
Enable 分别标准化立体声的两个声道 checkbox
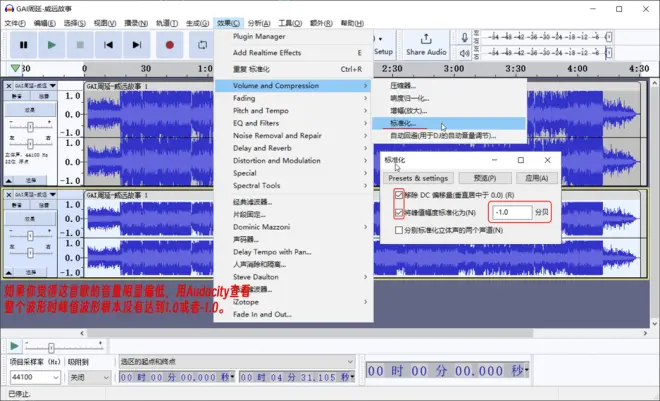pyautogui.click(x=399, y=230)
